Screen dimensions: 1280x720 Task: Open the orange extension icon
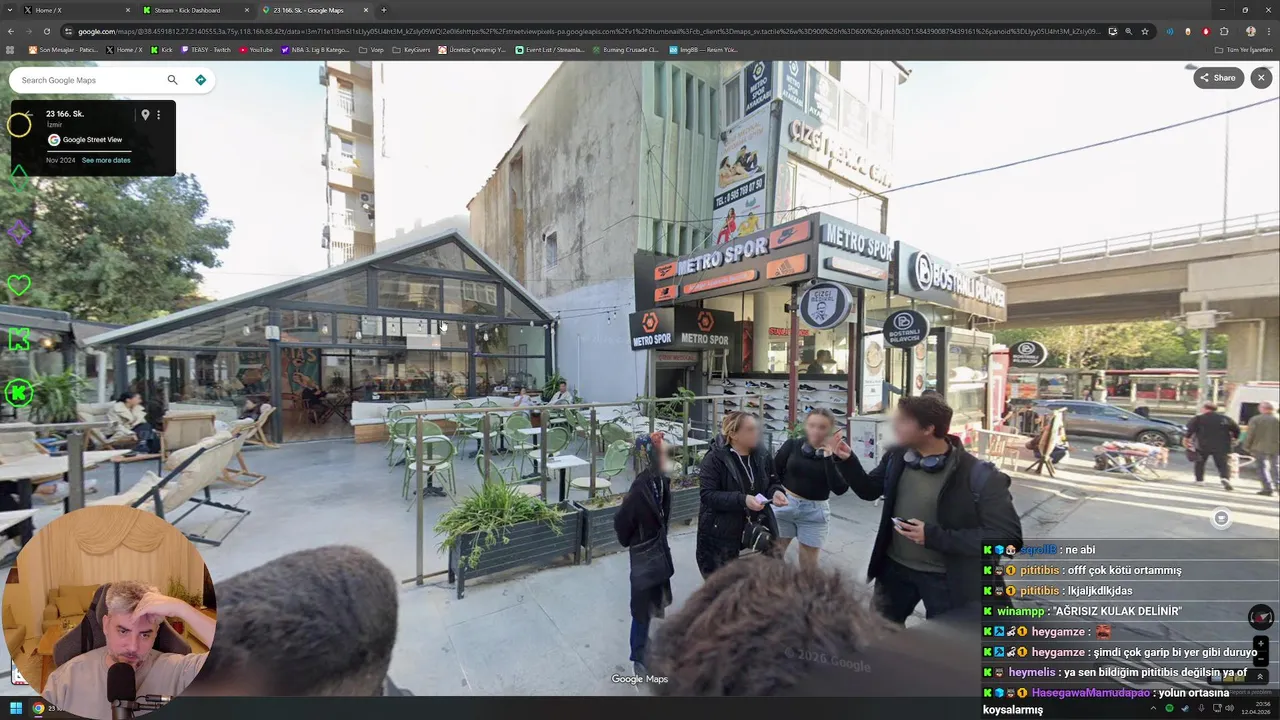coord(1188,31)
